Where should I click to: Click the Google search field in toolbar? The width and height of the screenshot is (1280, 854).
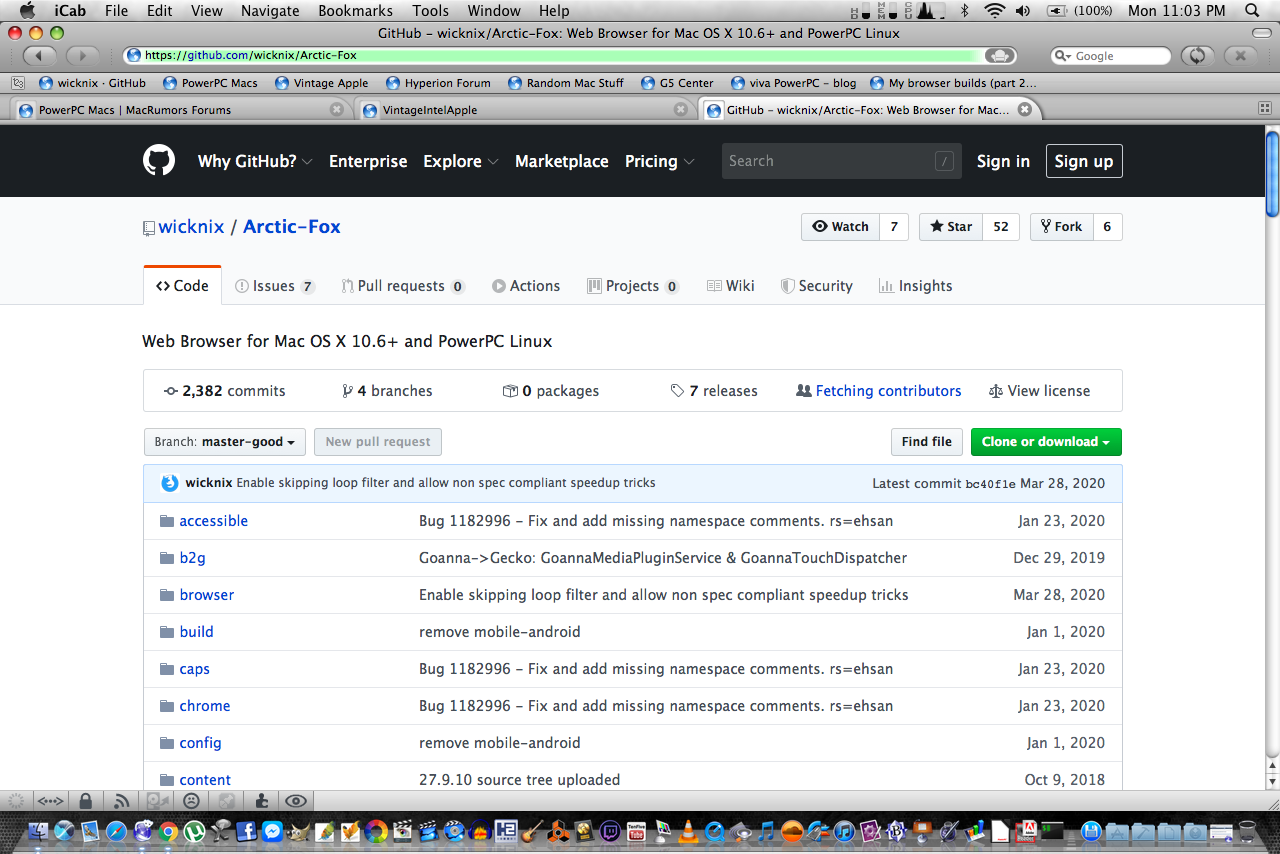[1111, 56]
